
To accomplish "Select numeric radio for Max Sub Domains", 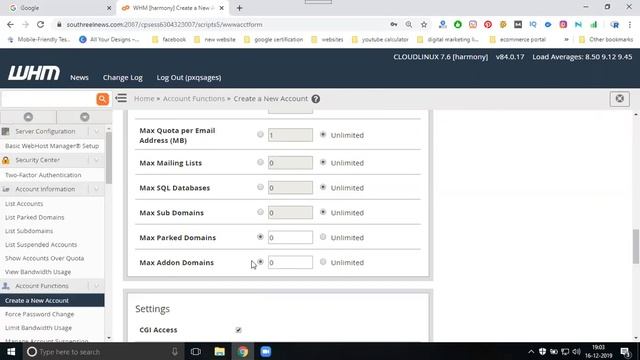I will (260, 212).
